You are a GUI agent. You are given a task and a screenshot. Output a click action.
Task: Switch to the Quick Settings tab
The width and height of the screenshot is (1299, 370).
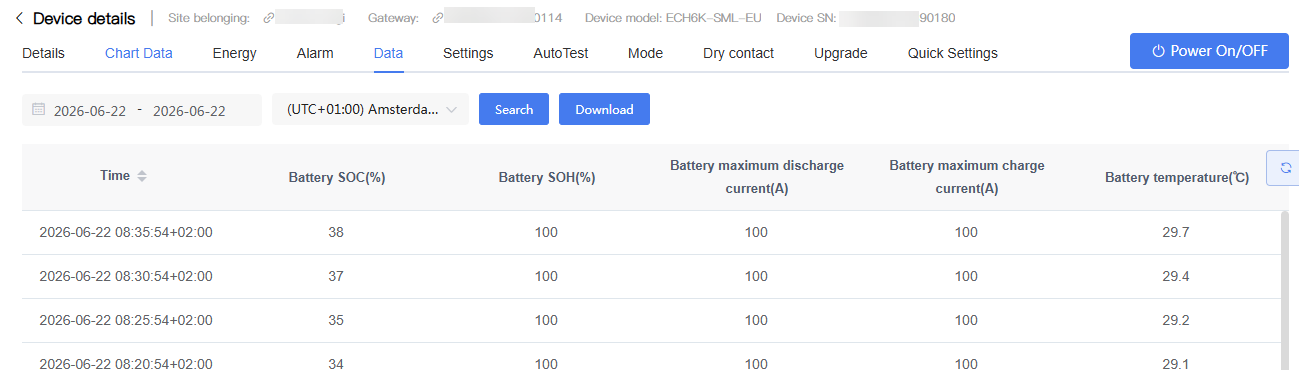pos(953,53)
